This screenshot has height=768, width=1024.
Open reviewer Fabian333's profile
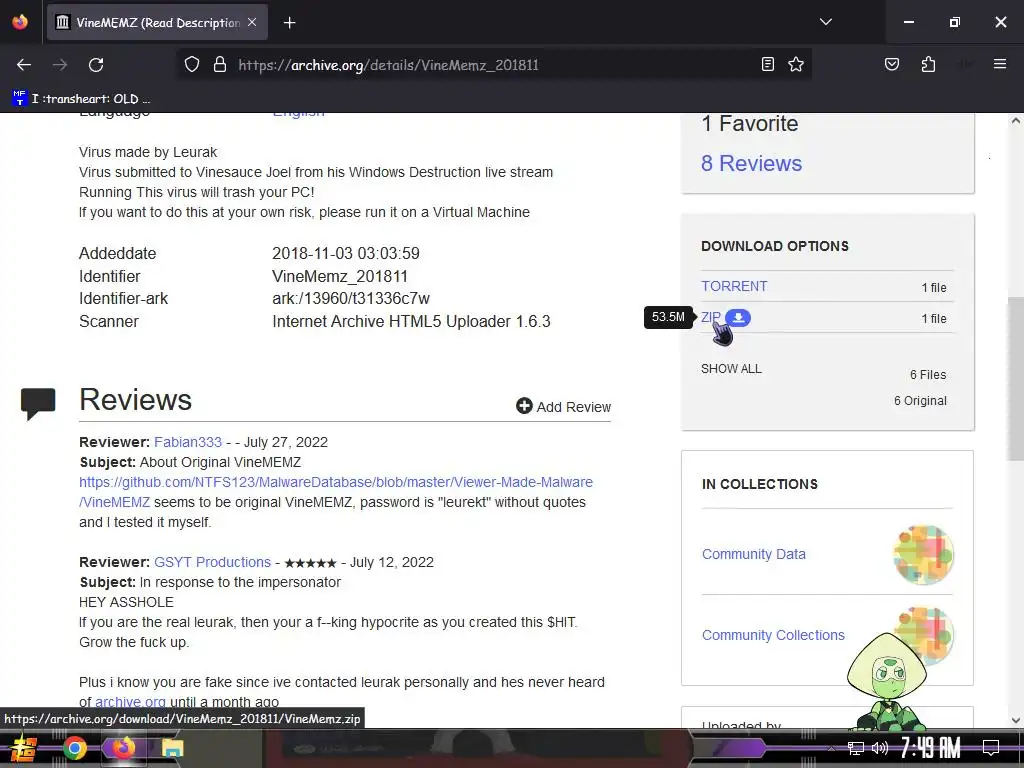click(188, 442)
